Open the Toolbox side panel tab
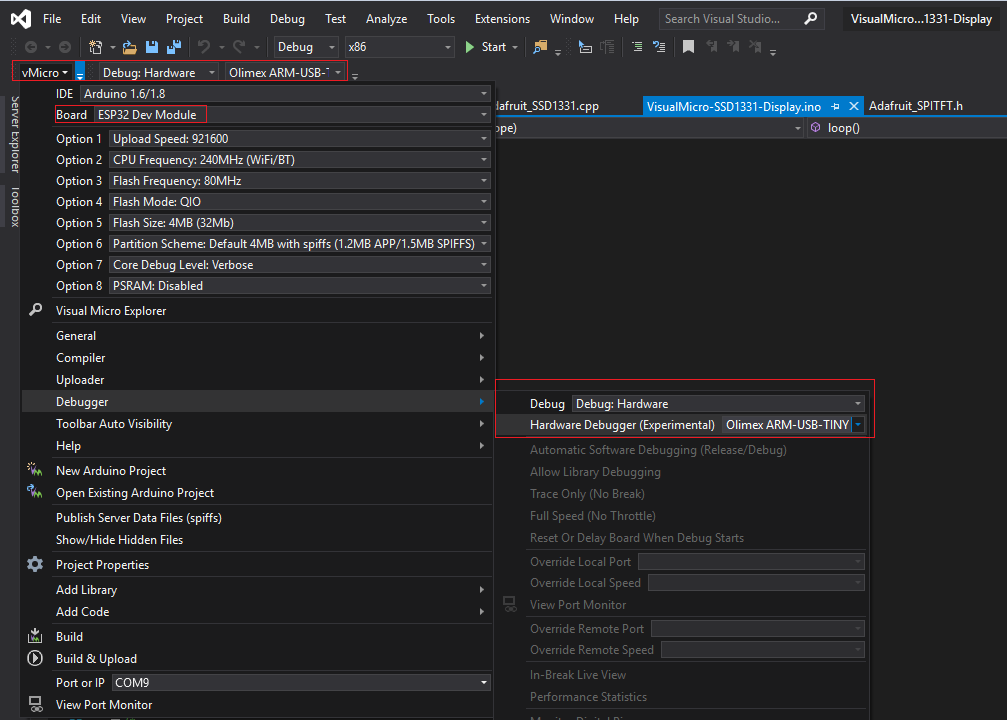 pos(15,207)
